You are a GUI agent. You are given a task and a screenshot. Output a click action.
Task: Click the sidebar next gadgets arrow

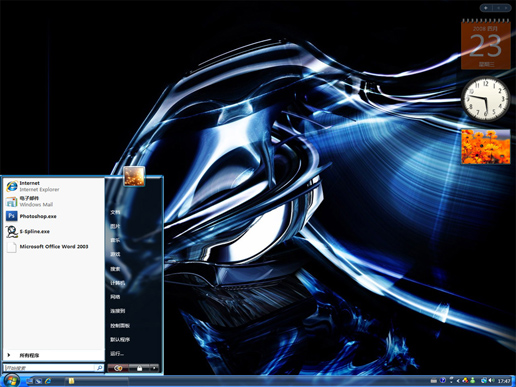[x=507, y=8]
